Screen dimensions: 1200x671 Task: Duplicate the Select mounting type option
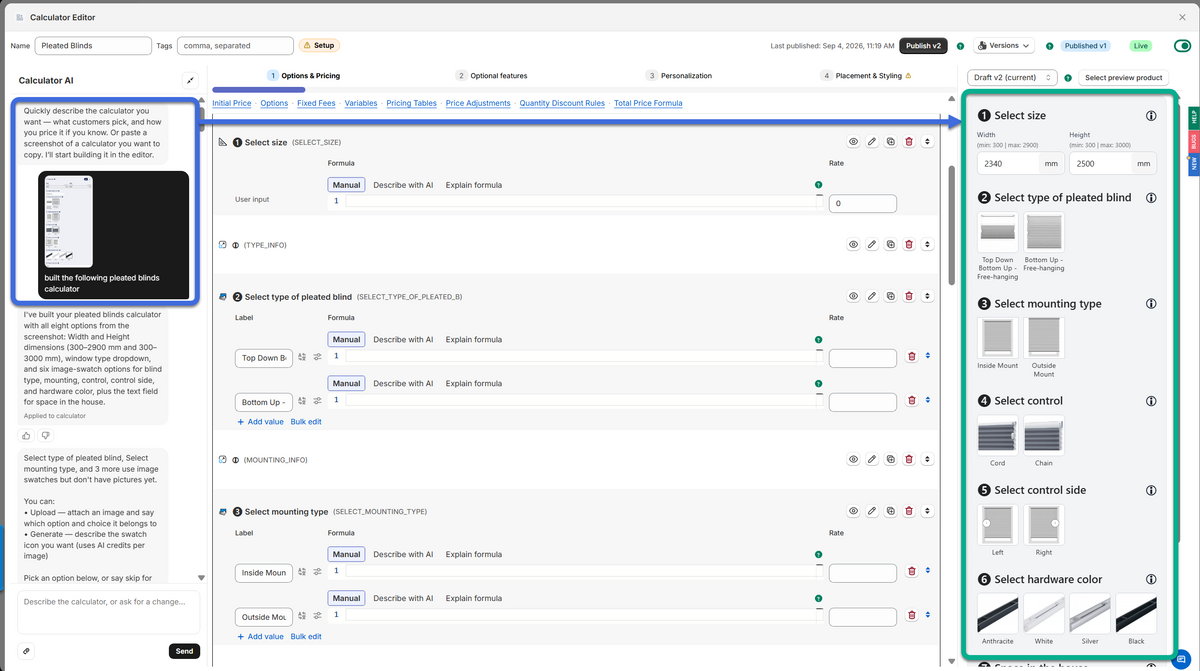[x=890, y=511]
